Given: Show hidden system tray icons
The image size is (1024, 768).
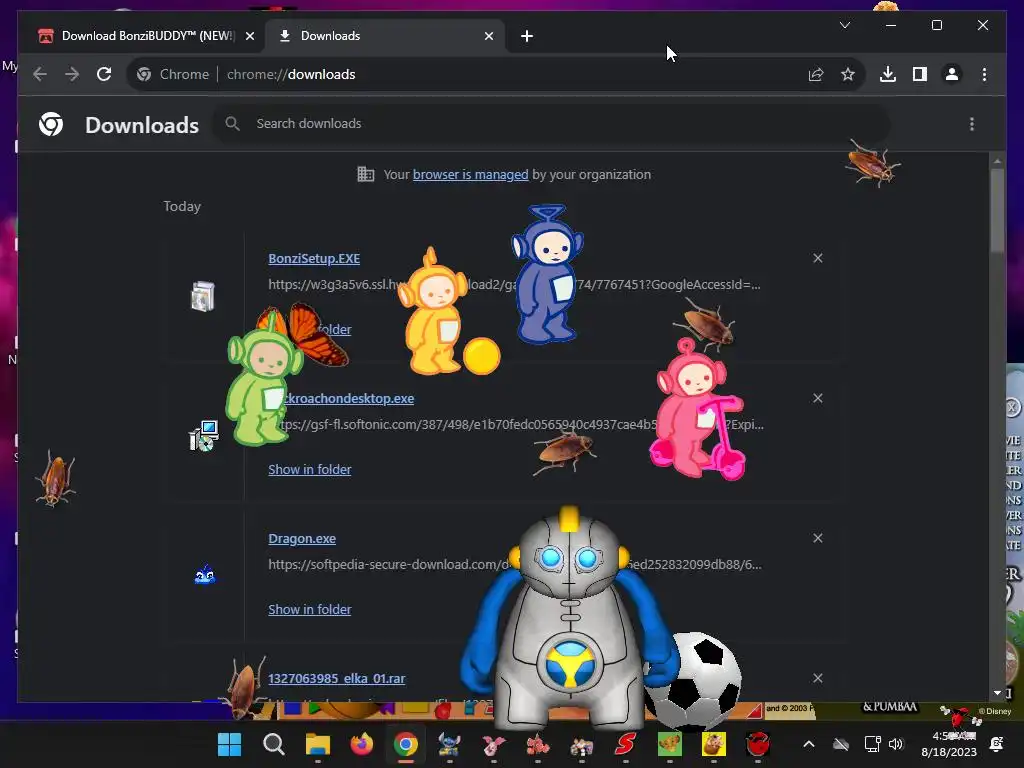Looking at the screenshot, I should [x=808, y=744].
